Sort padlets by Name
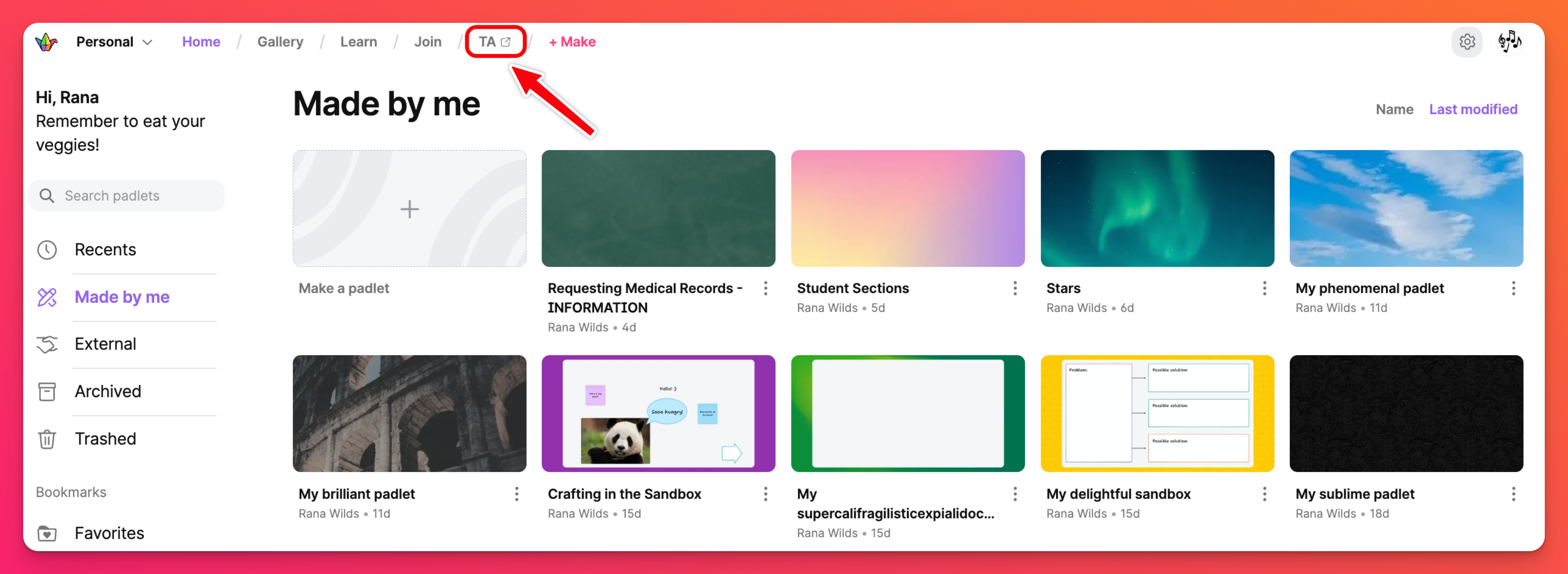Image resolution: width=1568 pixels, height=574 pixels. (x=1394, y=110)
